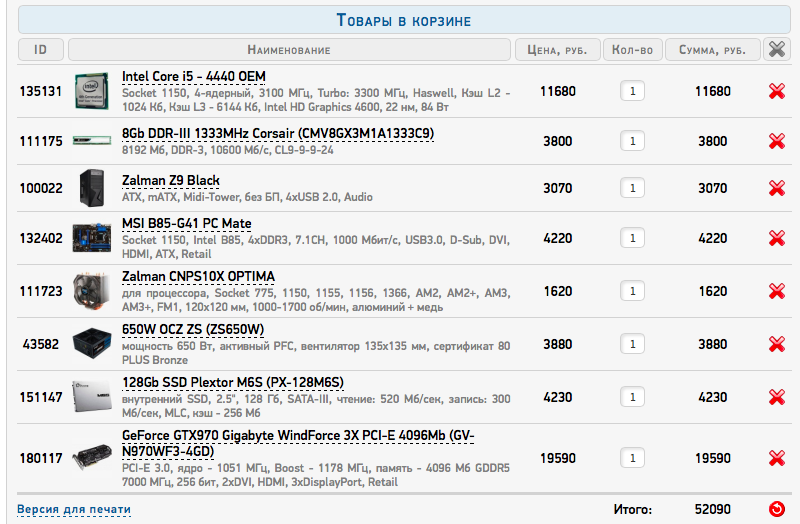Open Zalman CNPS10X OPTIMA product link
Viewport: 800px width, 524px height.
coord(198,277)
